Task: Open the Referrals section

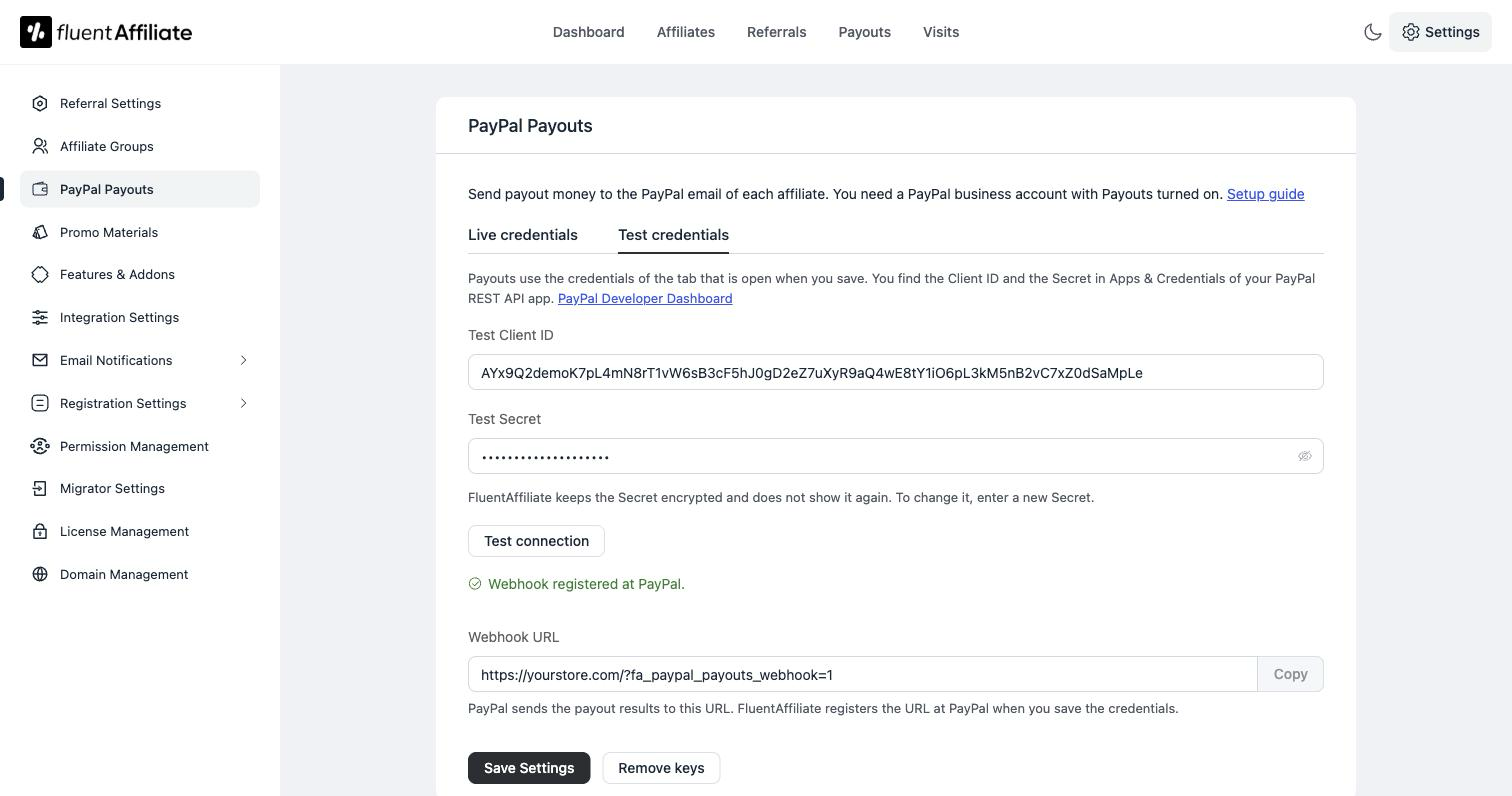Action: click(x=776, y=32)
